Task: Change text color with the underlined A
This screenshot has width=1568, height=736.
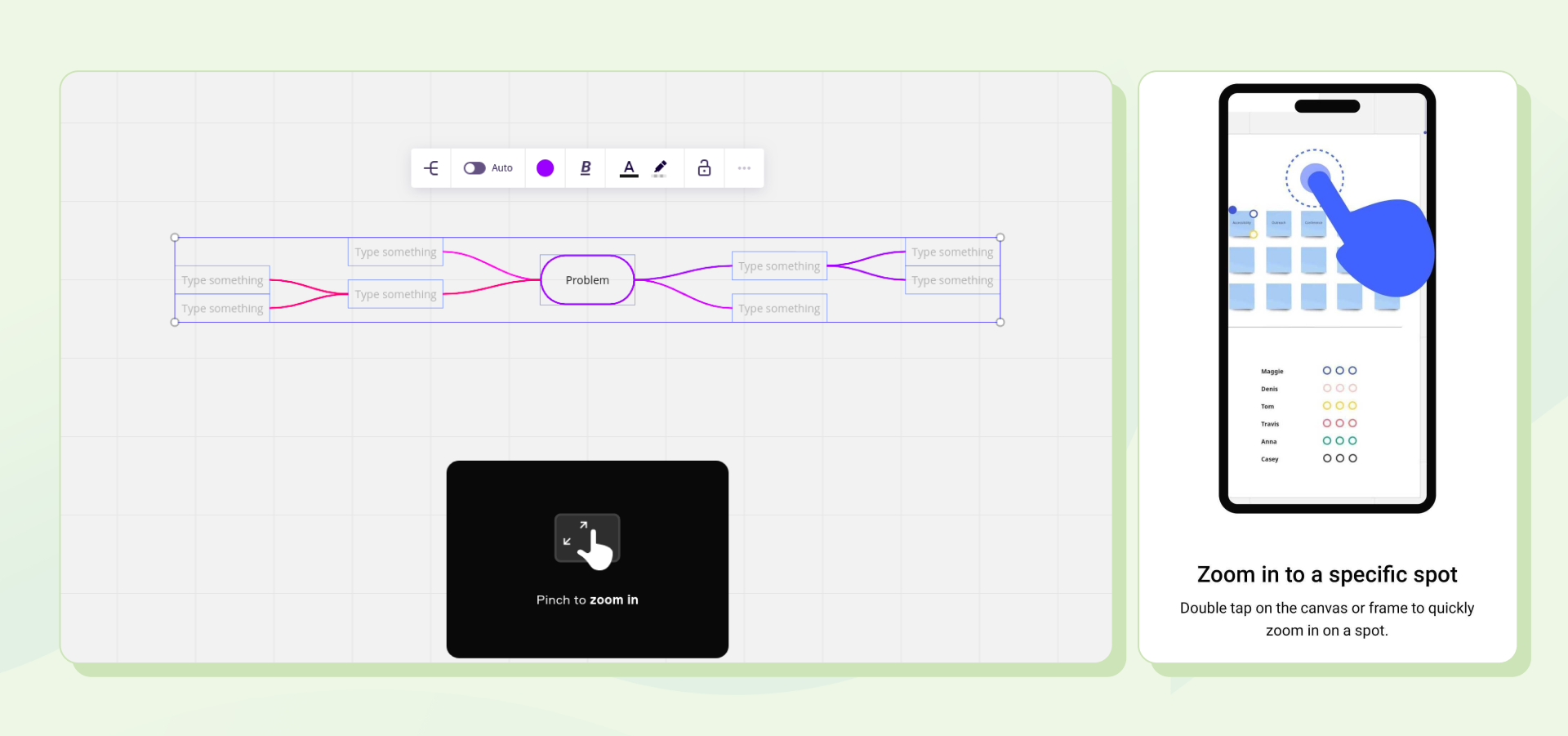Action: click(629, 168)
